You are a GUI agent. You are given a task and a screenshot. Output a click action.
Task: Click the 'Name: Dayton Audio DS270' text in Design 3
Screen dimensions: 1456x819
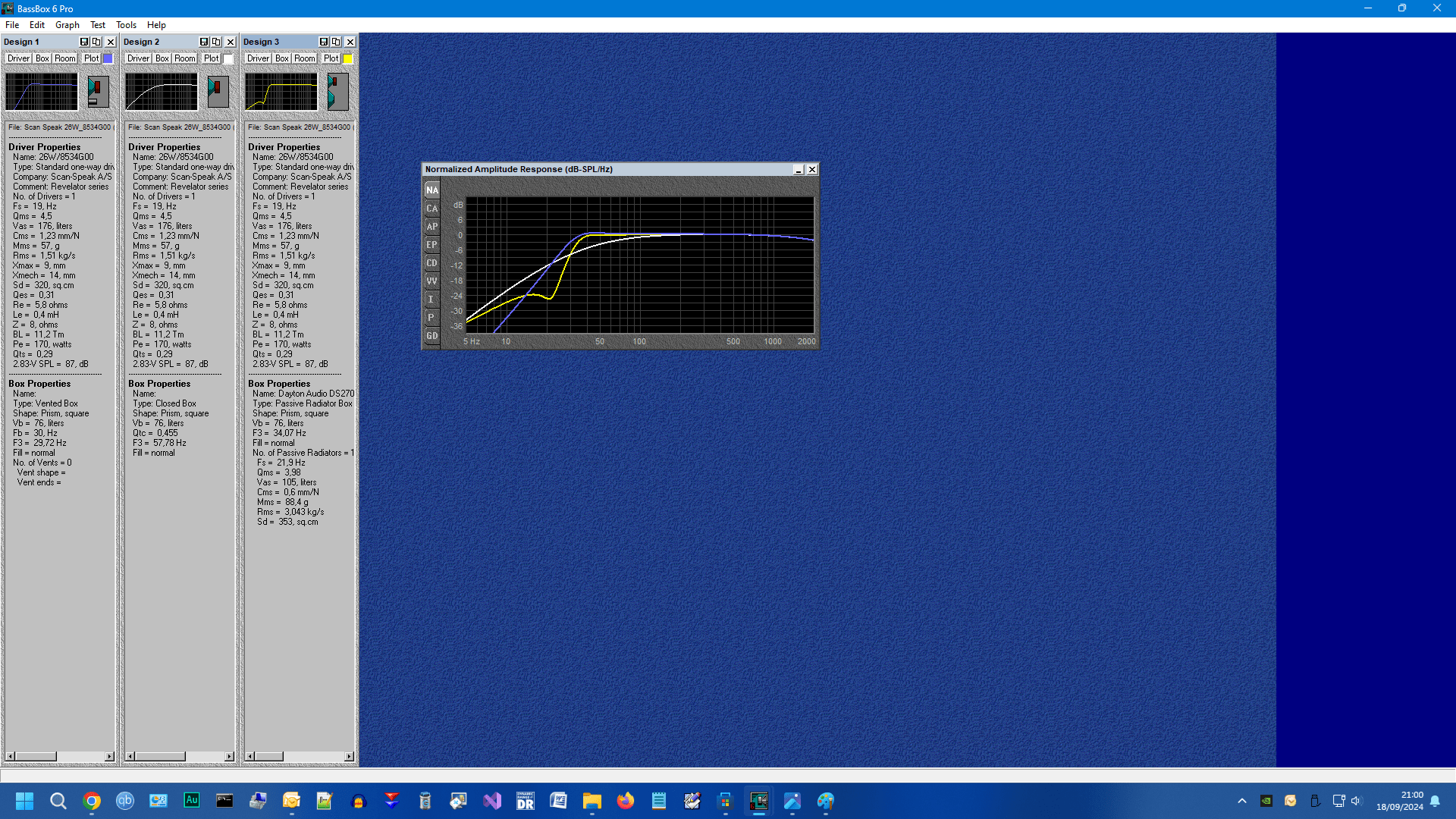point(303,394)
